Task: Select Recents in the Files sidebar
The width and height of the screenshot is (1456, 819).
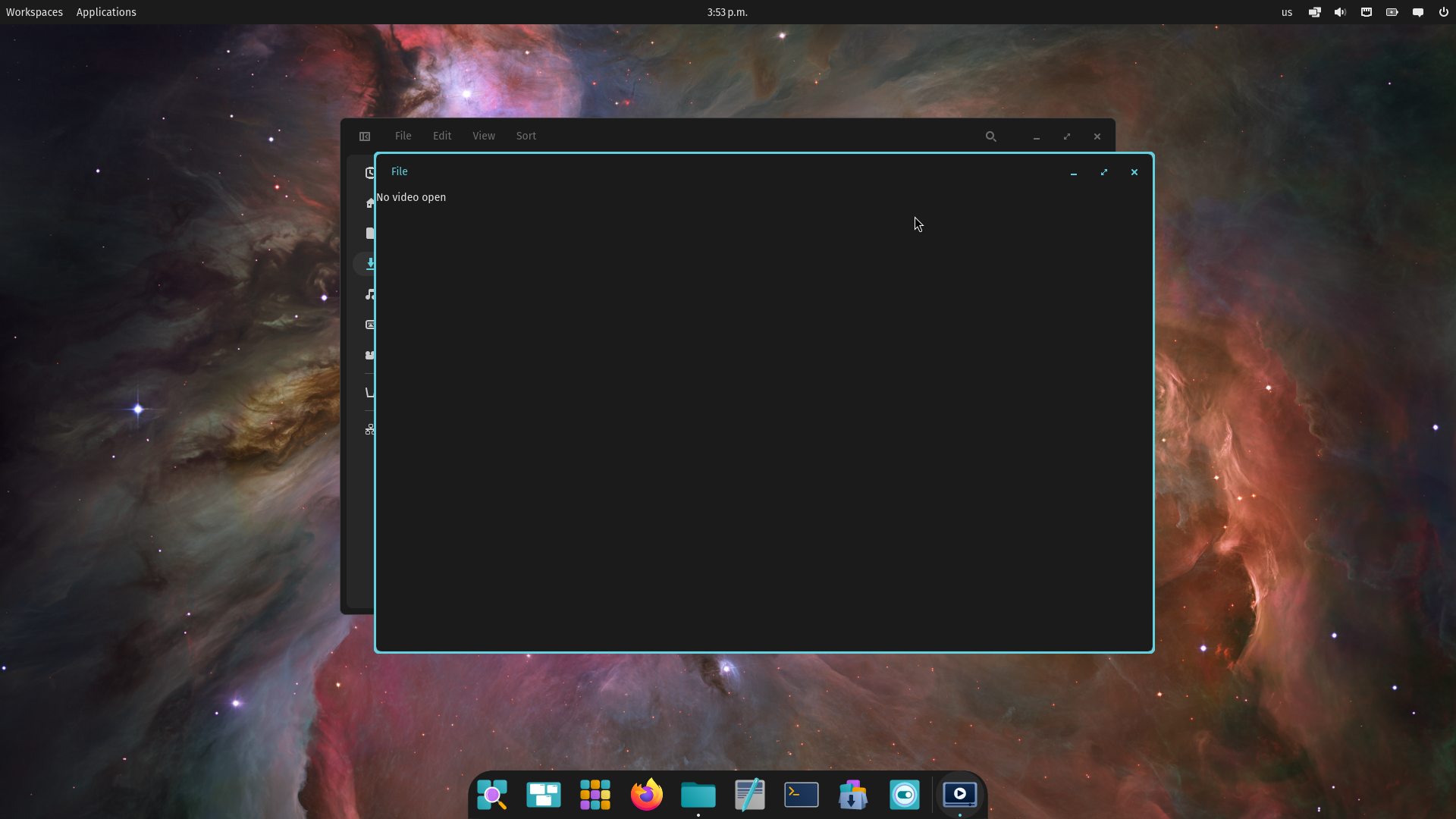Action: click(369, 173)
